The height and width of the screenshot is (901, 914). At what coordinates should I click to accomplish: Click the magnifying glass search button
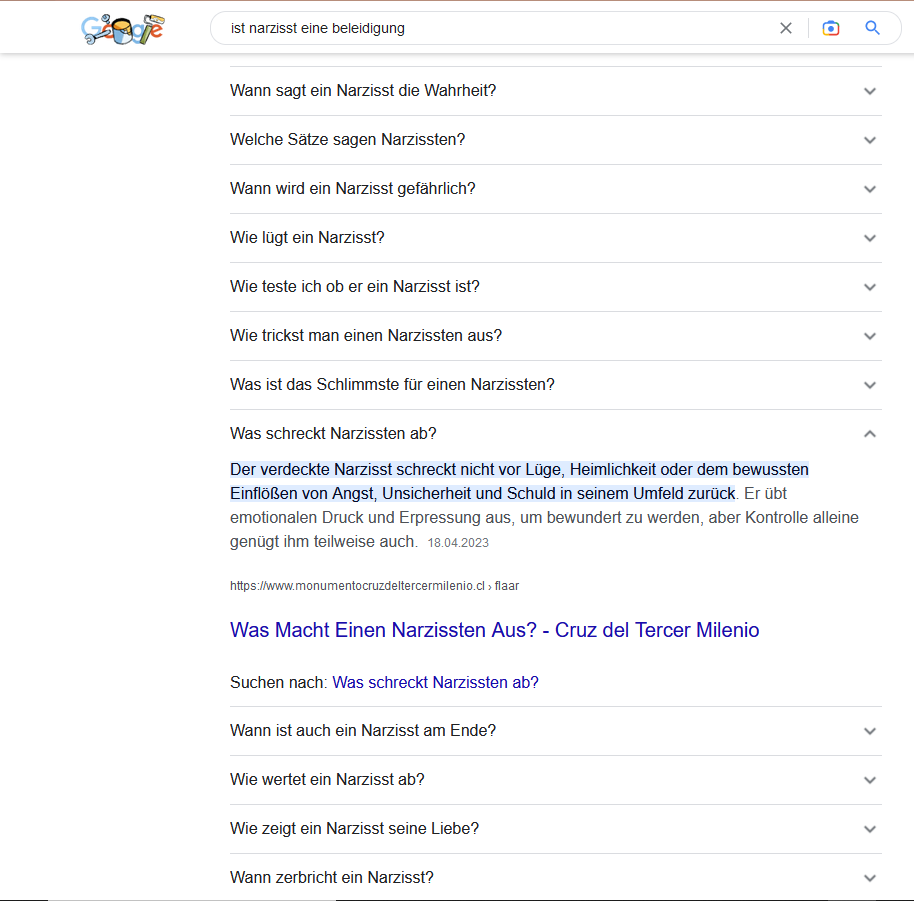coord(872,28)
